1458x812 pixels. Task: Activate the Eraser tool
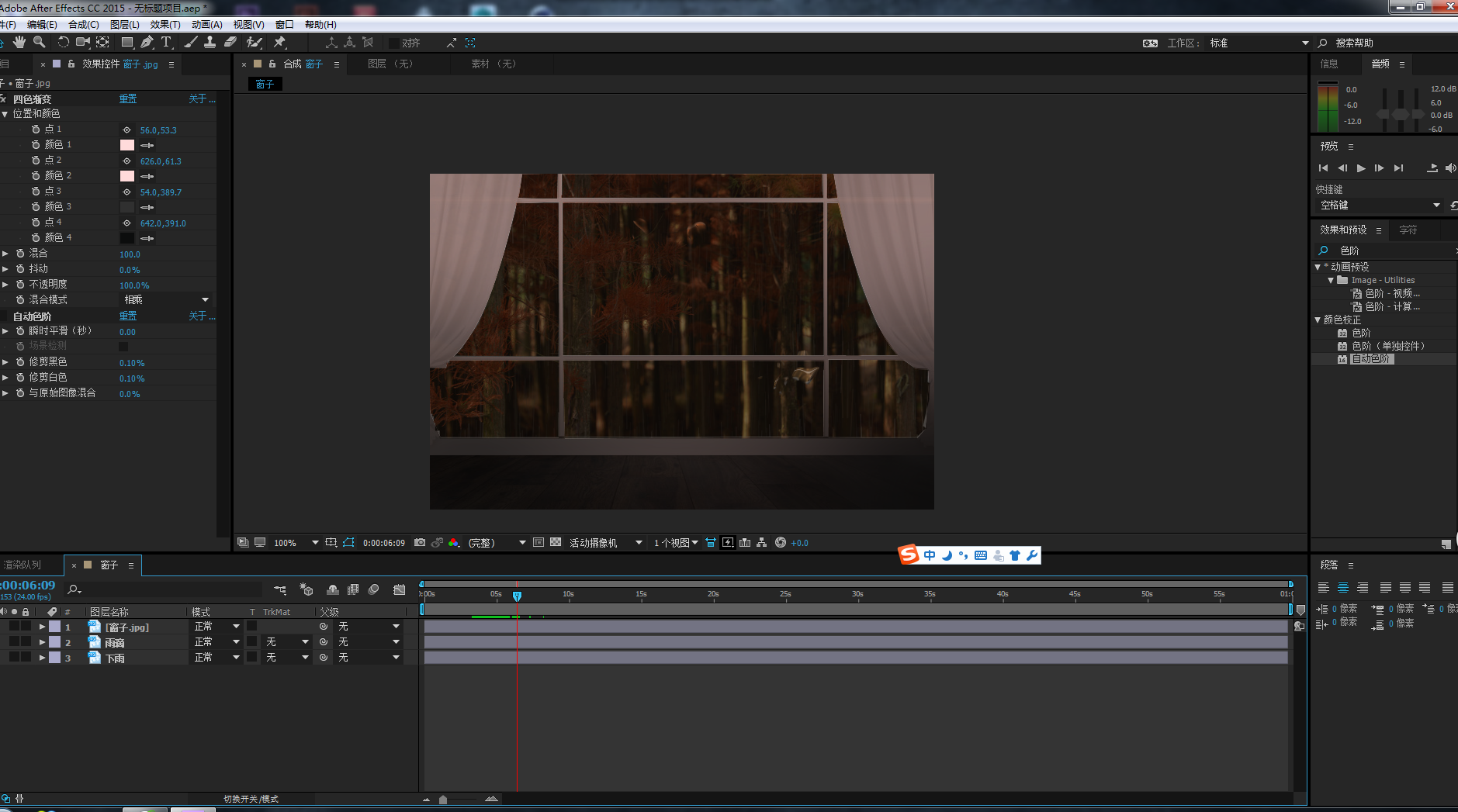[x=230, y=43]
